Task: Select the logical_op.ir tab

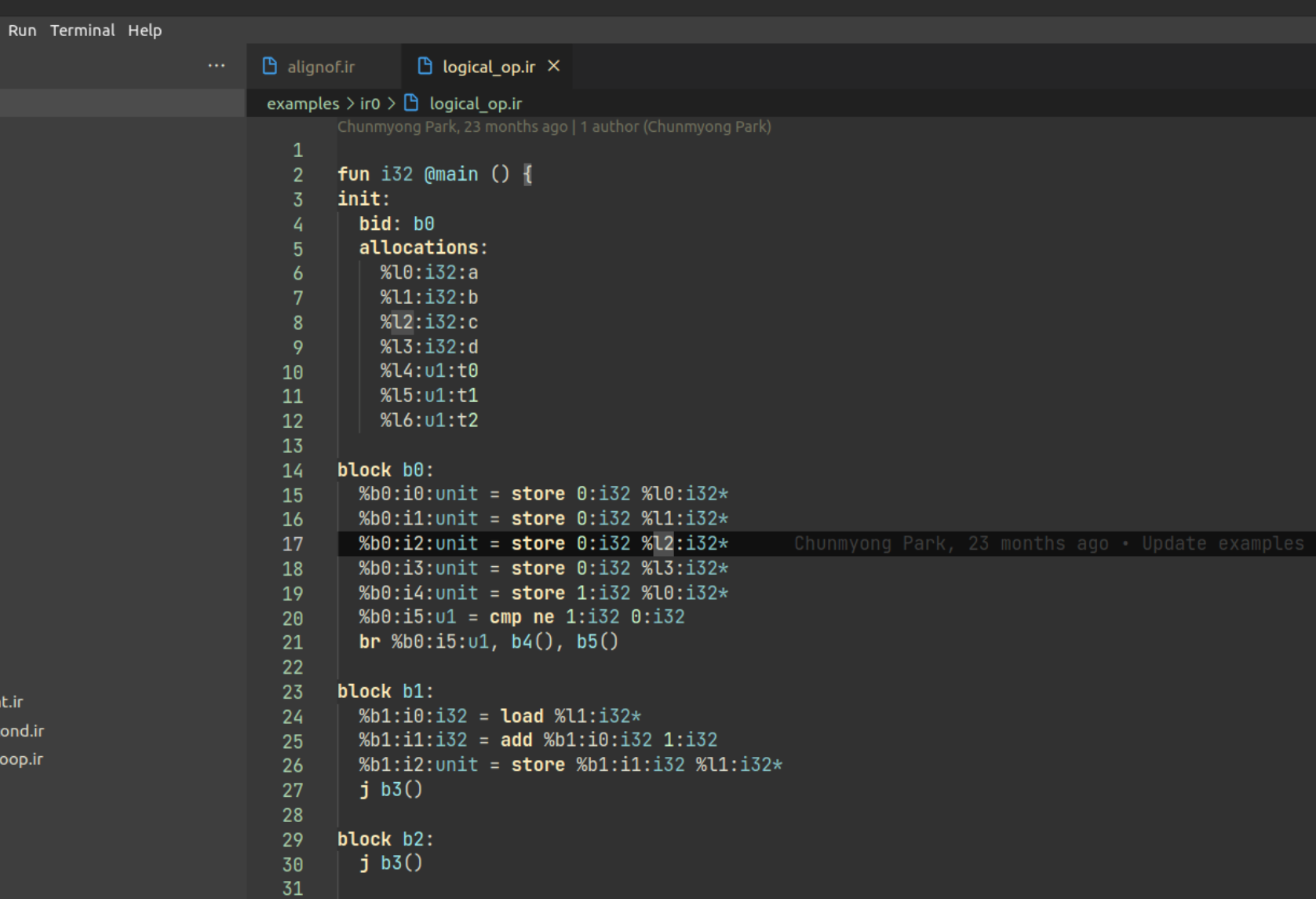Action: [487, 67]
